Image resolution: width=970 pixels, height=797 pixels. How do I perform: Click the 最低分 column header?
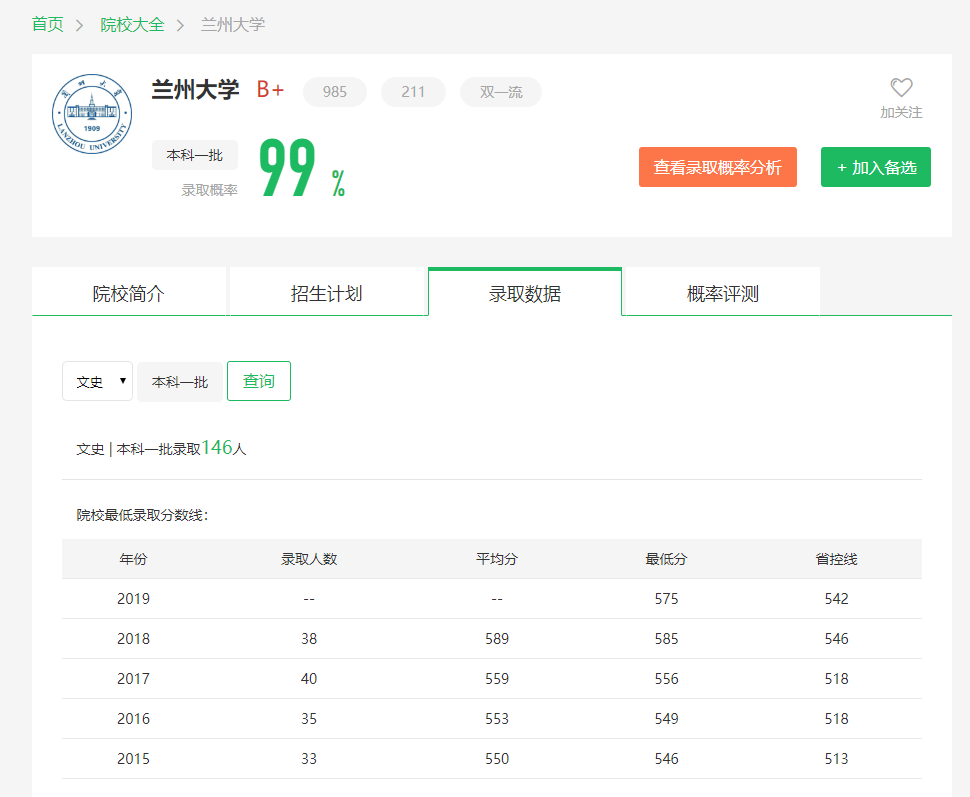tap(666, 559)
